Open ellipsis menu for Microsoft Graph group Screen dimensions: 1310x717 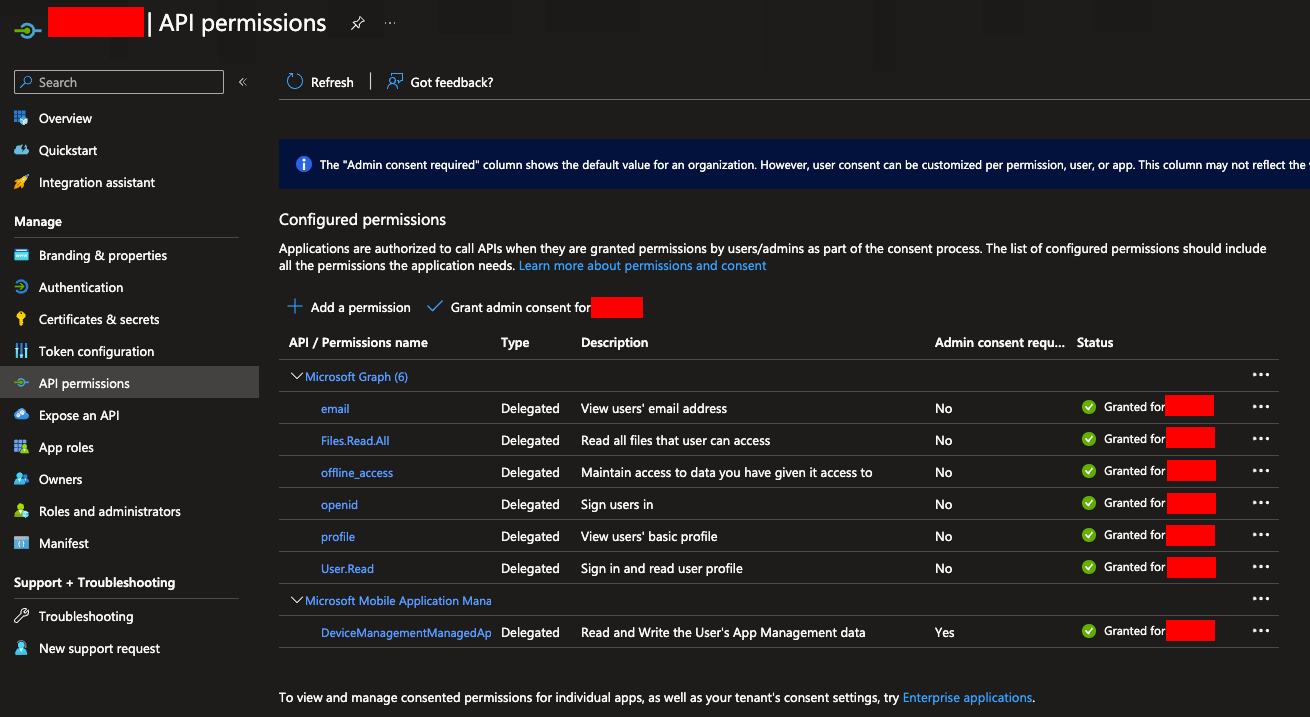tap(1261, 375)
